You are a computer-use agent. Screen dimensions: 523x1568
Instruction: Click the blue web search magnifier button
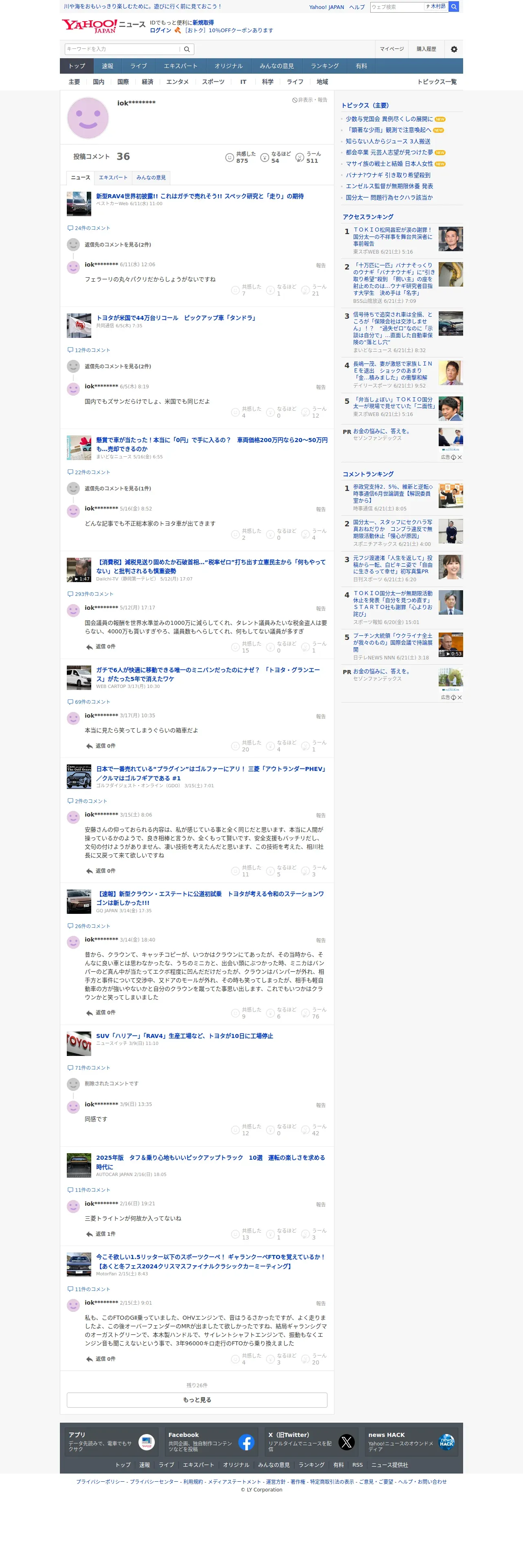pyautogui.click(x=454, y=7)
